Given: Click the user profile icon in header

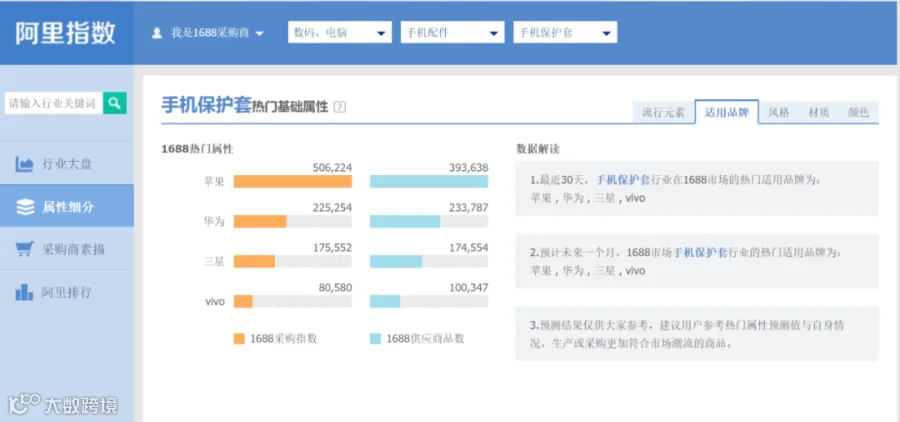Looking at the screenshot, I should tap(157, 33).
